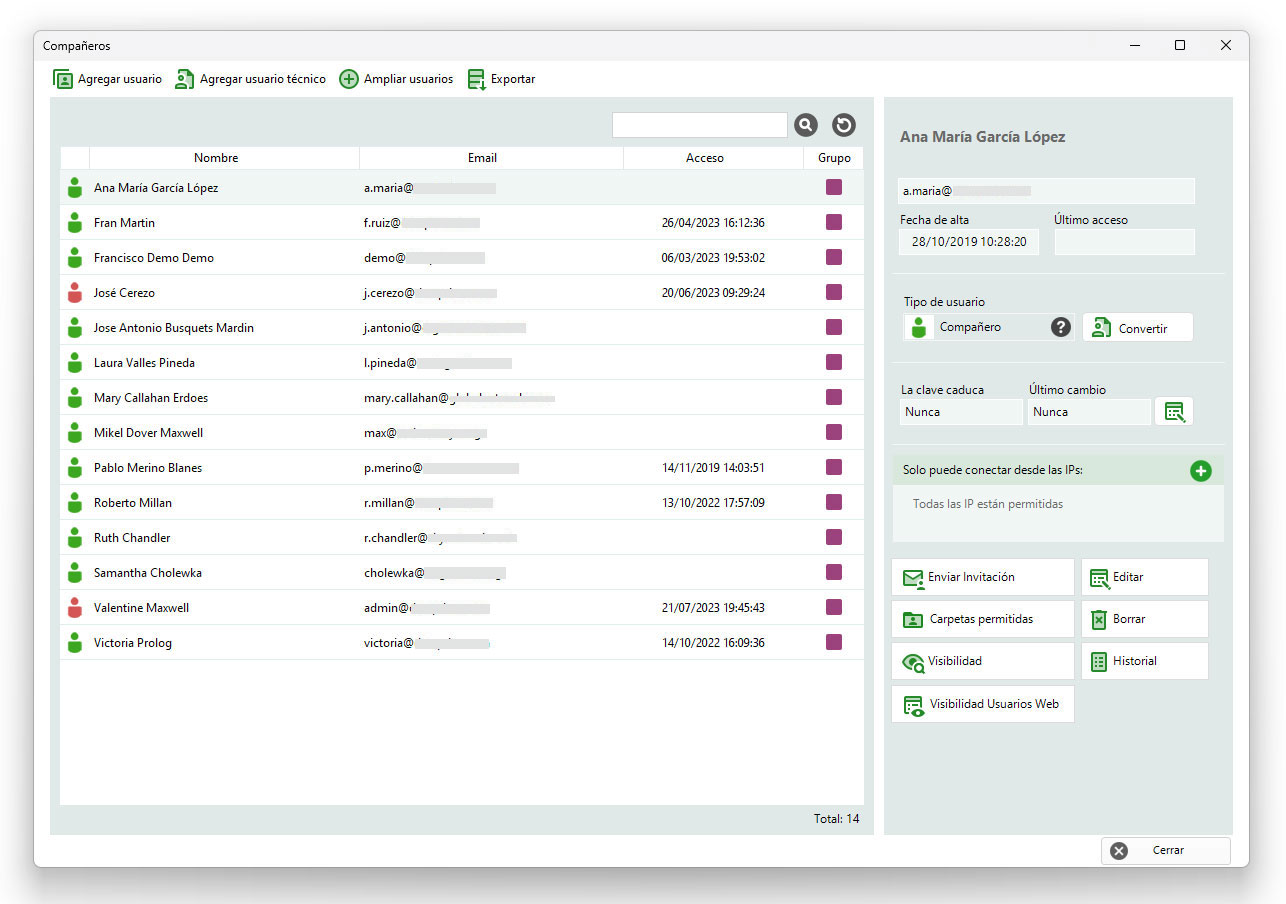The height and width of the screenshot is (904, 1286).
Task: Click the user icon for Samantha Cholewka
Action: (74, 573)
